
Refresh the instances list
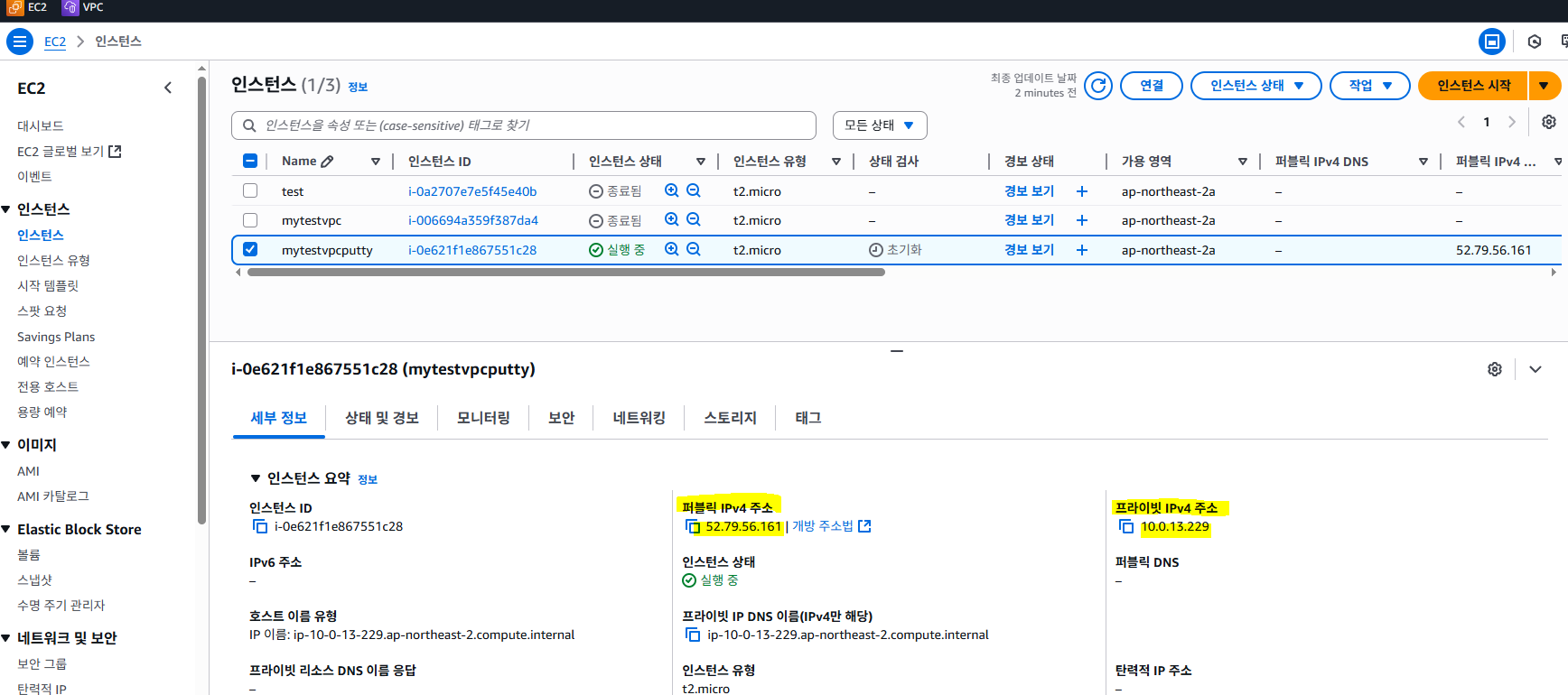[1098, 86]
